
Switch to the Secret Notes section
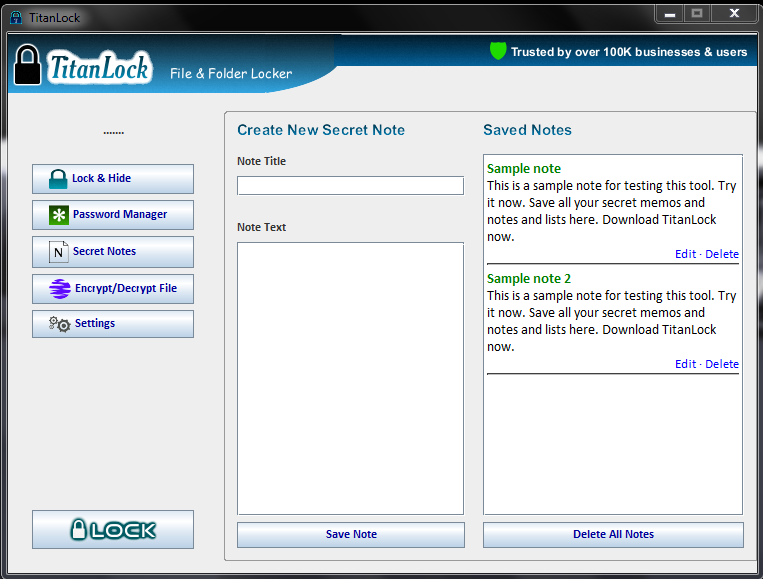point(113,252)
